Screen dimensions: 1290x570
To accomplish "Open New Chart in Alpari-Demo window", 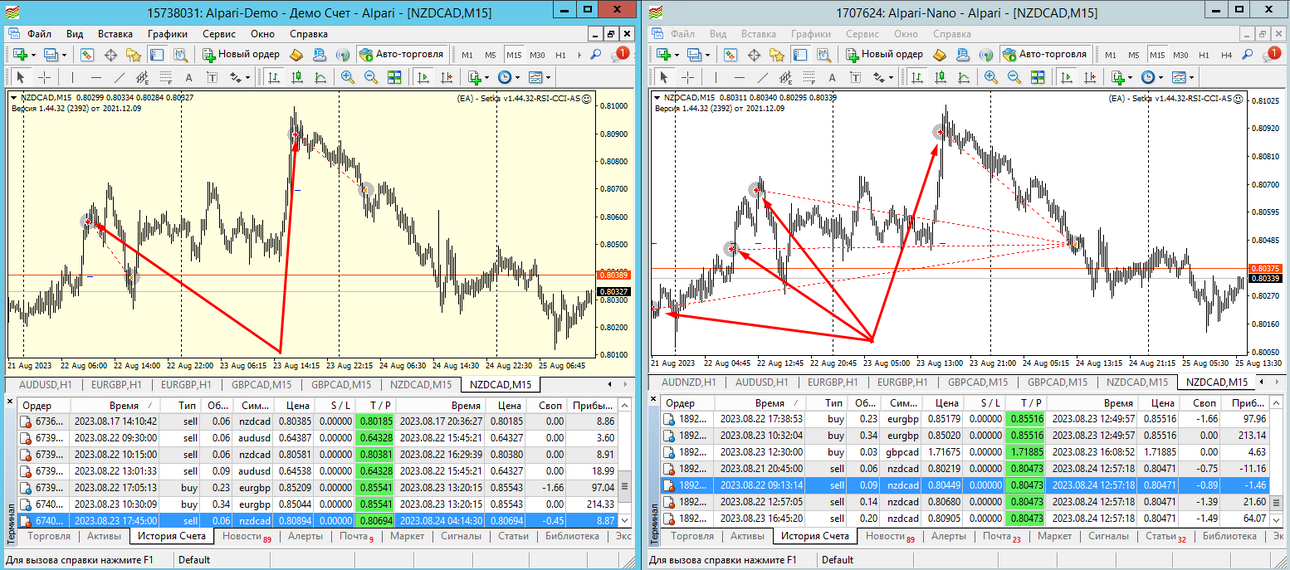I will pos(19,54).
